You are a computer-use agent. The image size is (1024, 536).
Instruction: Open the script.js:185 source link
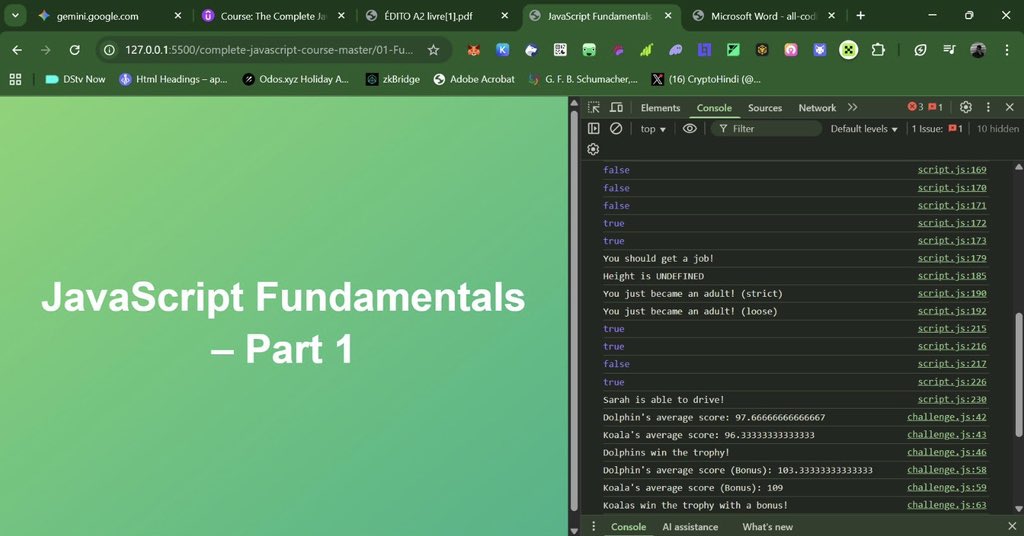952,276
